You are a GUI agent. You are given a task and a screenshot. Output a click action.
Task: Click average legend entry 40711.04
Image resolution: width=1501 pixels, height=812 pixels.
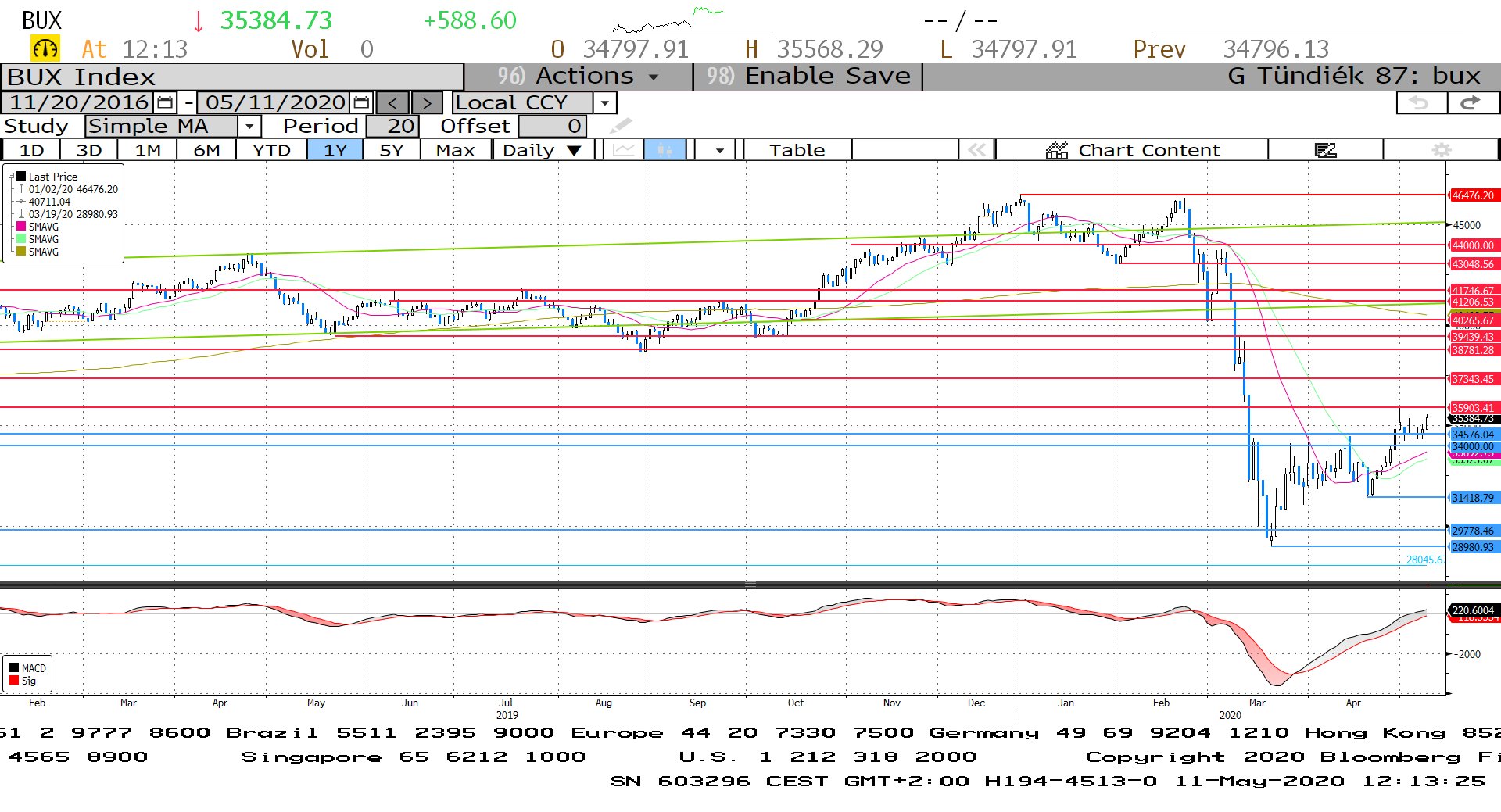coord(49,202)
